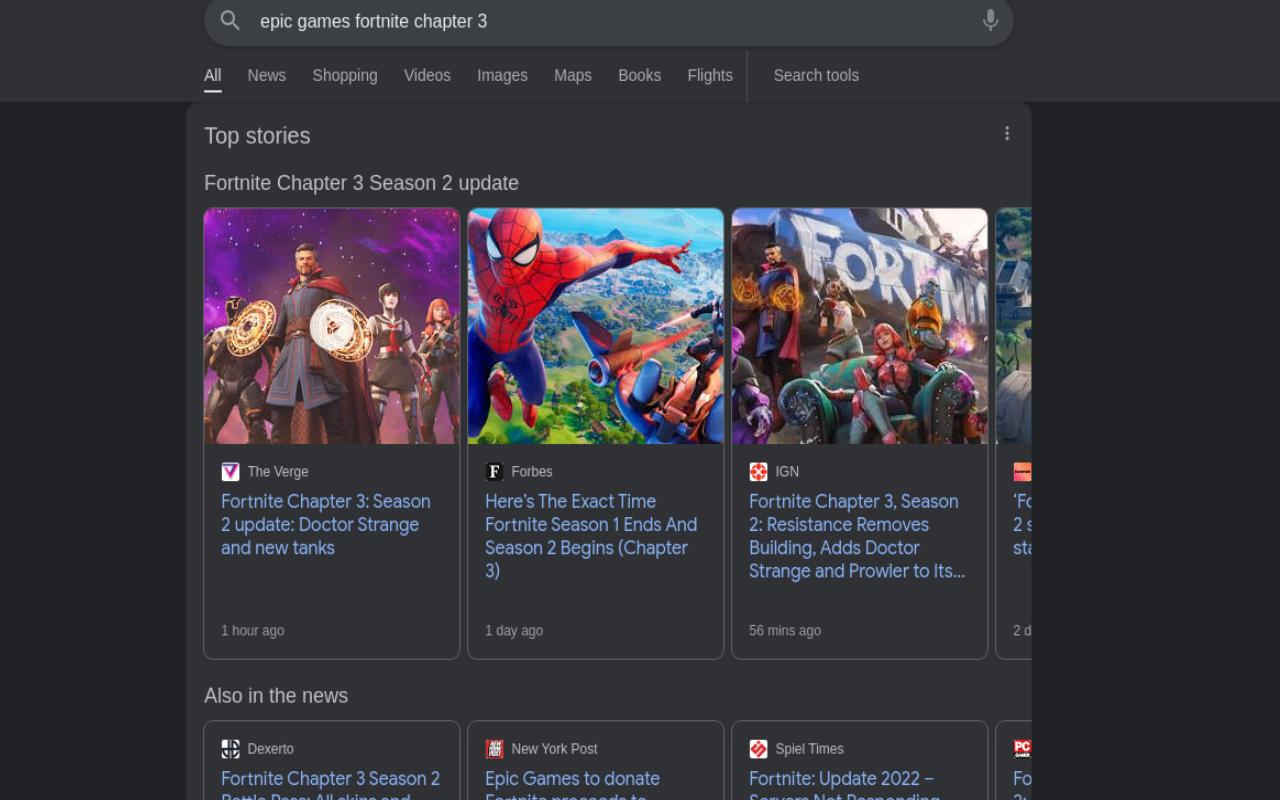Click Dexerto source name
Screen dimensions: 1280x800
point(271,748)
